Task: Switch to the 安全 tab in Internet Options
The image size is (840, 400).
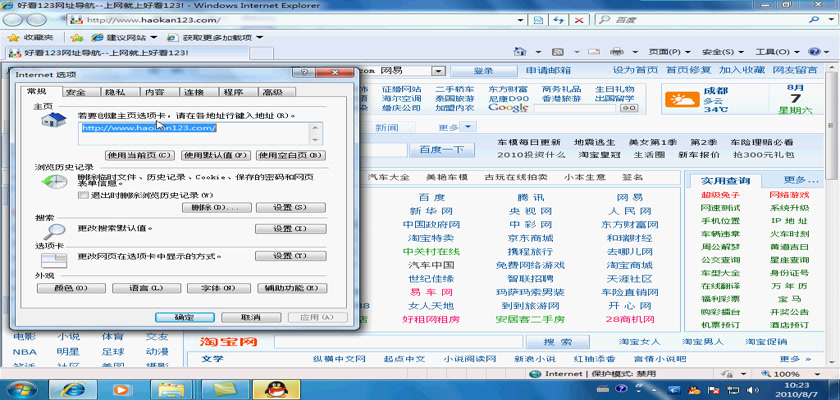Action: pyautogui.click(x=75, y=92)
